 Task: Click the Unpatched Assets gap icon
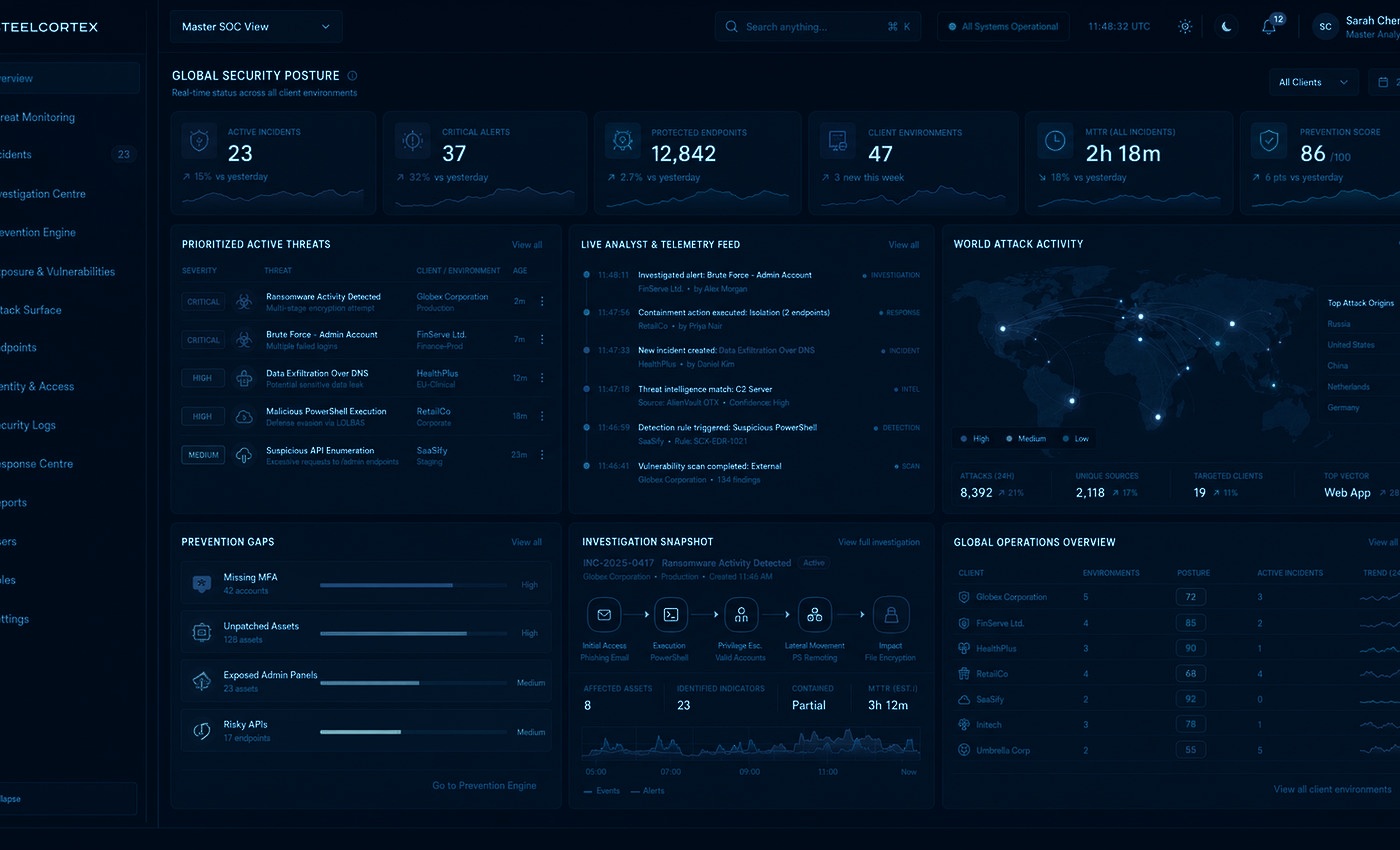point(201,632)
